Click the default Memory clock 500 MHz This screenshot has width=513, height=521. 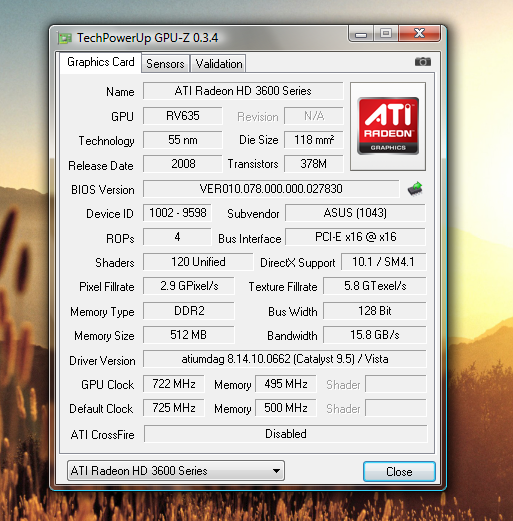286,408
